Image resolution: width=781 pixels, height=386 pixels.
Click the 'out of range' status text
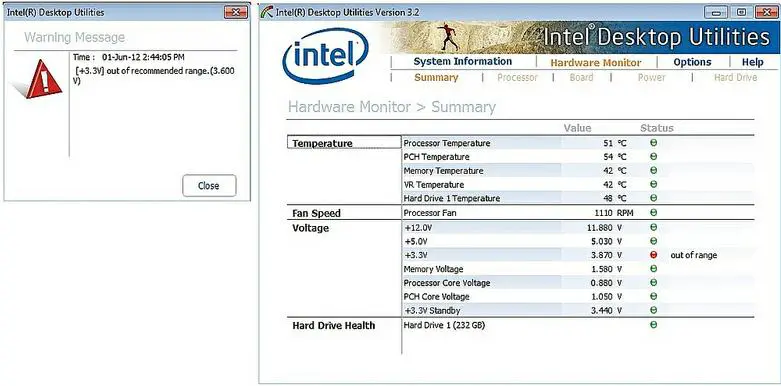pyautogui.click(x=694, y=255)
